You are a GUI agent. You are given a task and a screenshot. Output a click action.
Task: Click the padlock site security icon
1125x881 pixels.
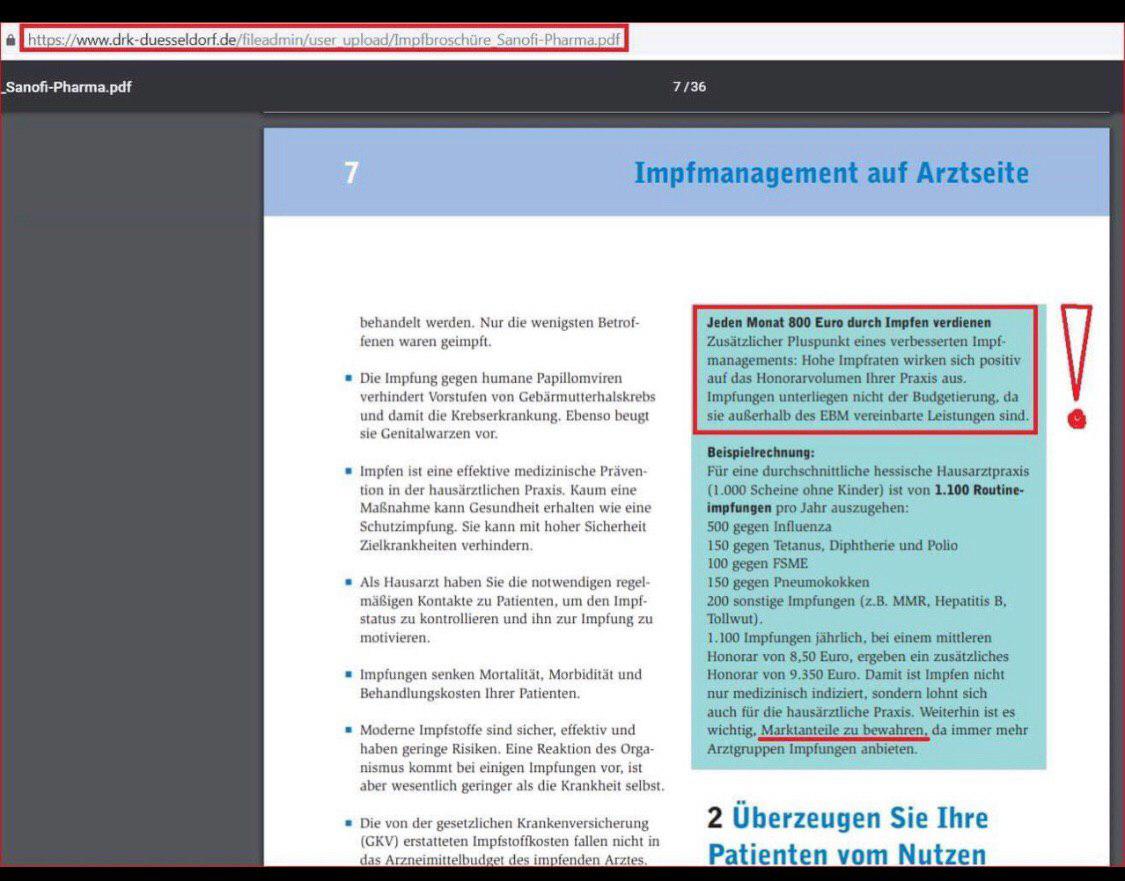(10, 40)
